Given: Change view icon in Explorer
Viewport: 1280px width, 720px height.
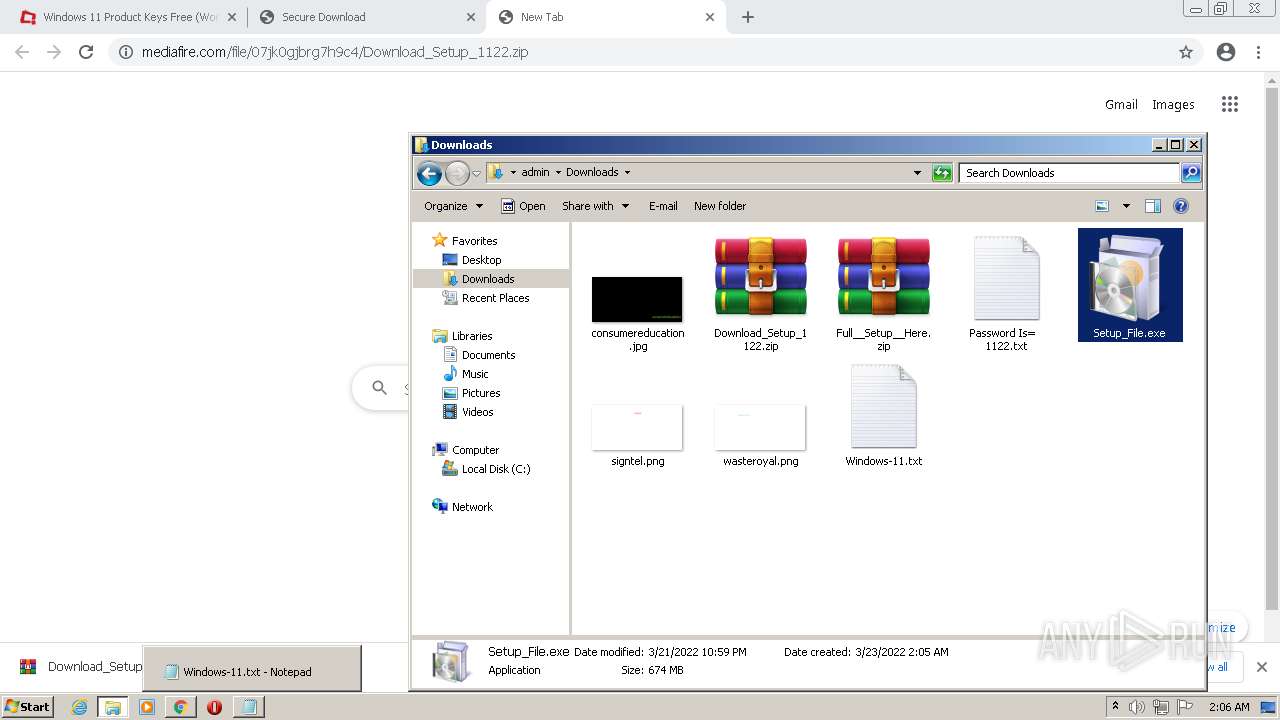Looking at the screenshot, I should 1102,206.
